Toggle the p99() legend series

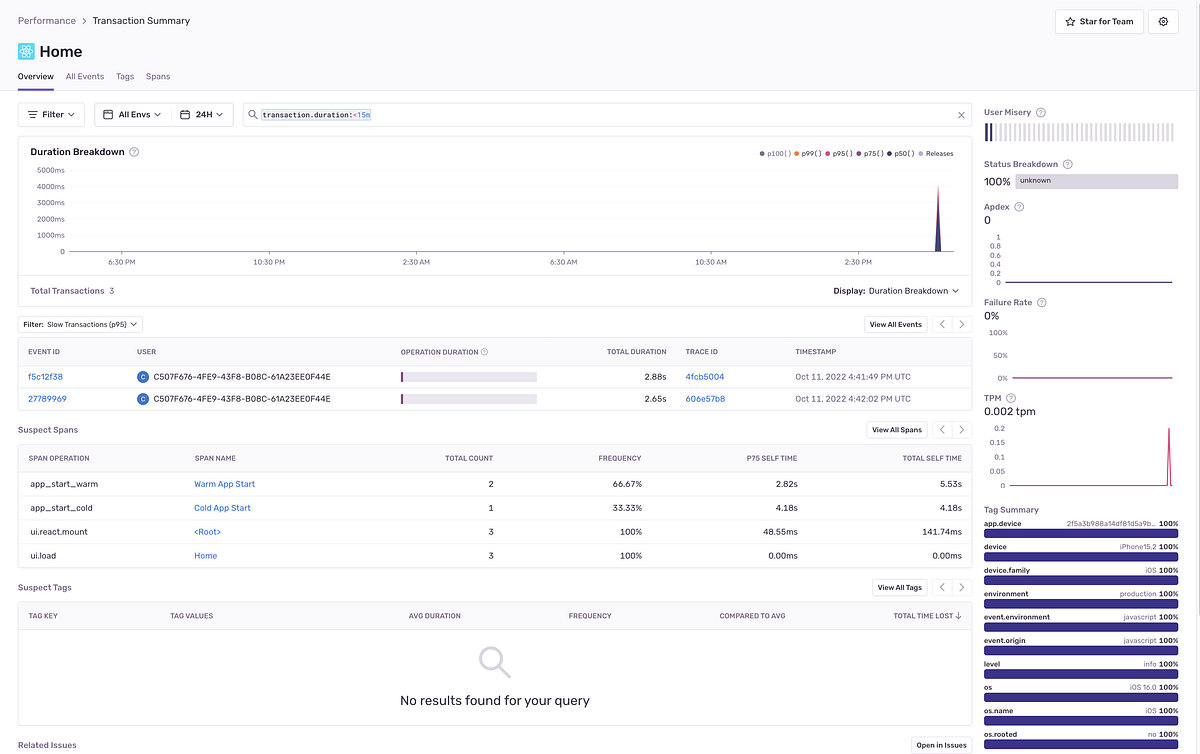pyautogui.click(x=807, y=154)
